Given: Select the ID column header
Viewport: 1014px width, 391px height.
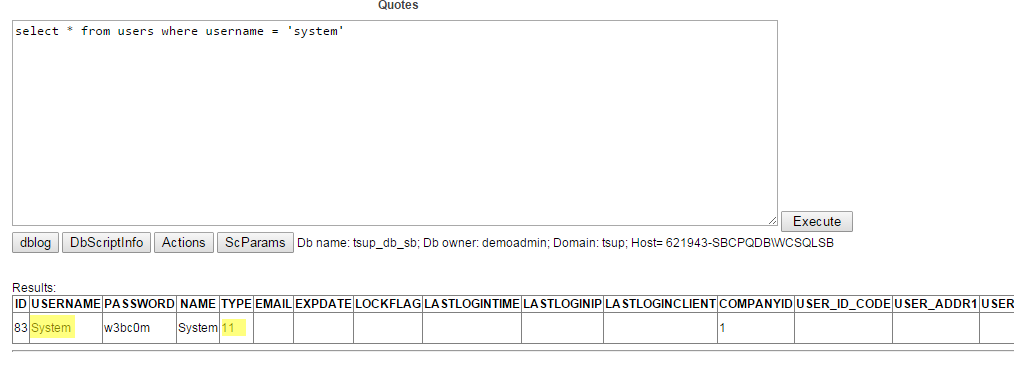Looking at the screenshot, I should (21, 304).
